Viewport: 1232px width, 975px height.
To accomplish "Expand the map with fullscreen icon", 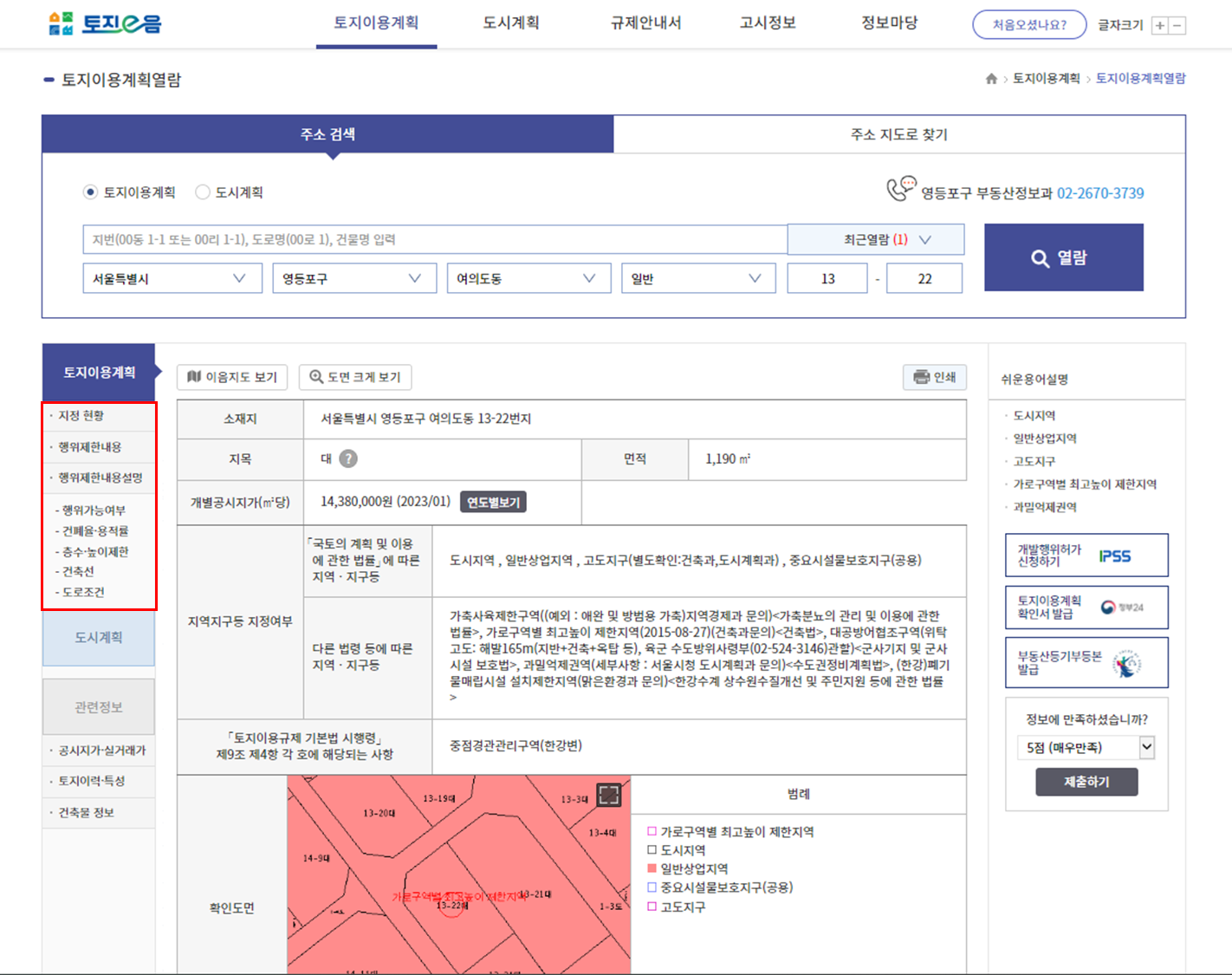I will tap(609, 795).
